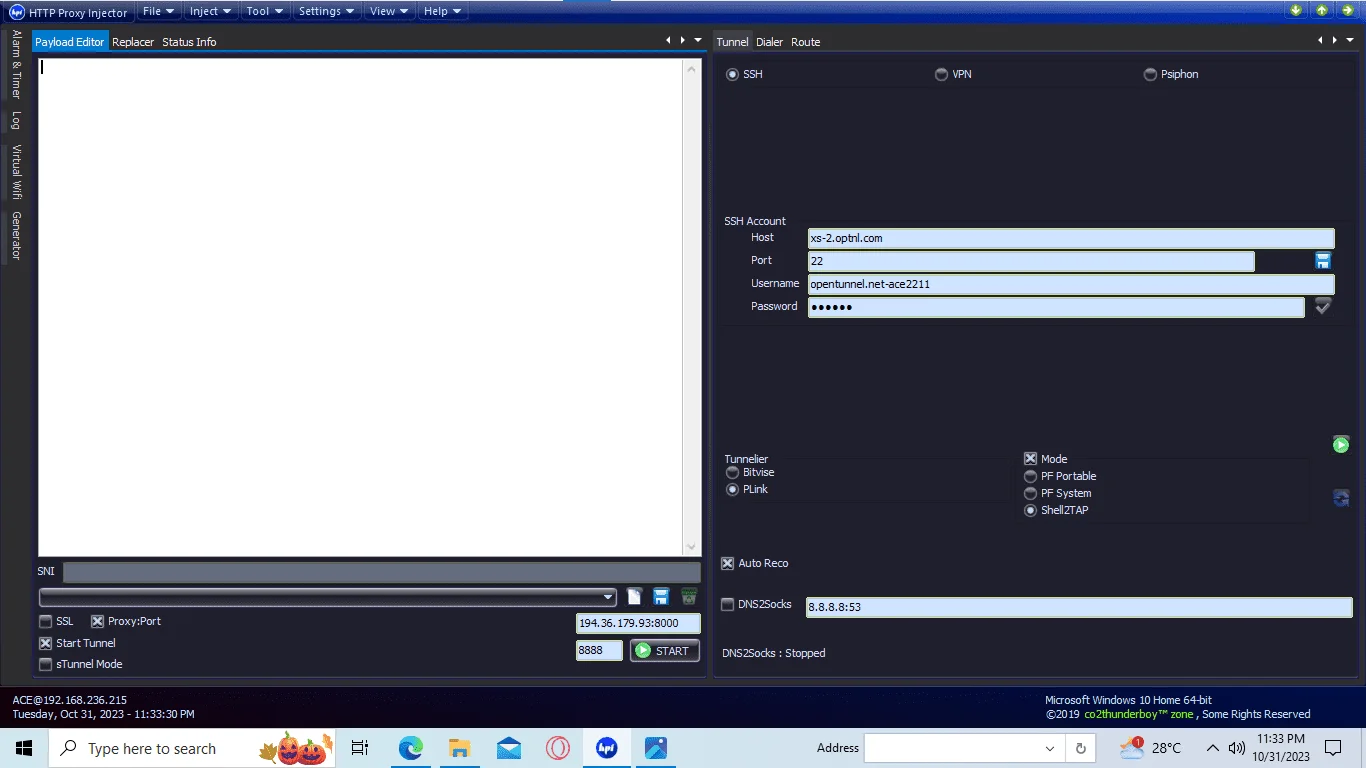1366x768 pixels.
Task: Open the Generator side tab
Action: (x=16, y=236)
